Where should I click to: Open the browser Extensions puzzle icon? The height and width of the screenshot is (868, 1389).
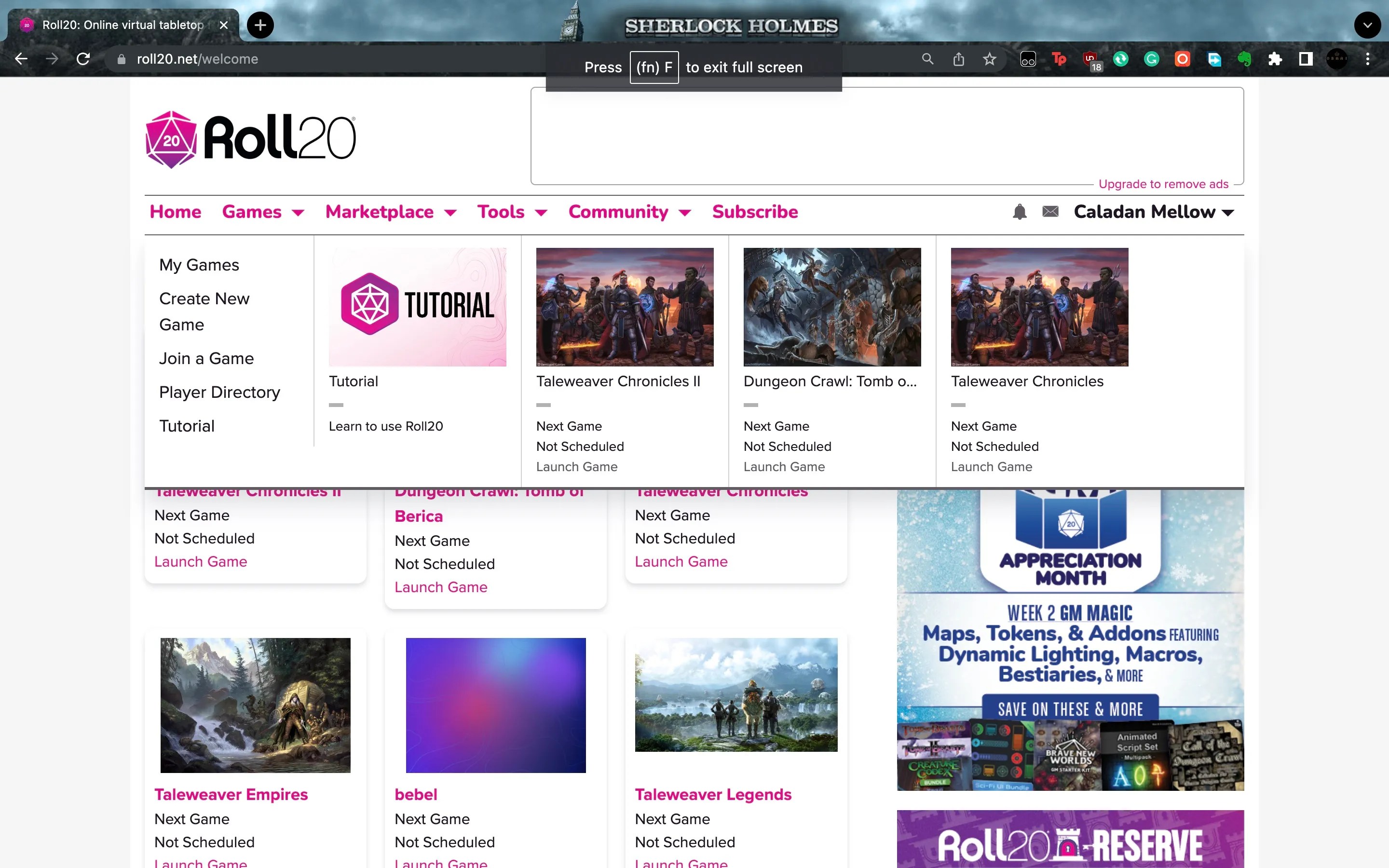1275,59
